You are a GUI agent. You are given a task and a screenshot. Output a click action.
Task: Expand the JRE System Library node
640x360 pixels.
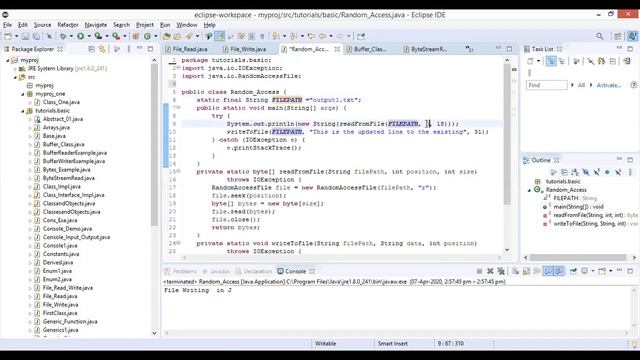pyautogui.click(x=15, y=69)
